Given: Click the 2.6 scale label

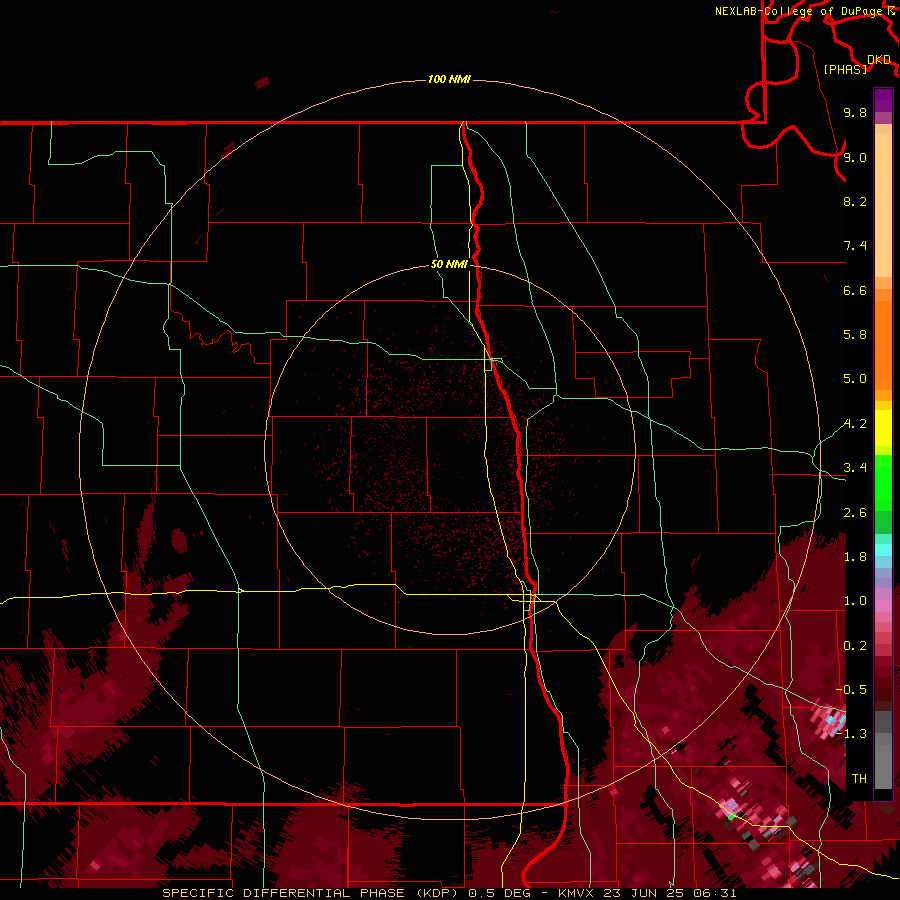Looking at the screenshot, I should pos(855,513).
